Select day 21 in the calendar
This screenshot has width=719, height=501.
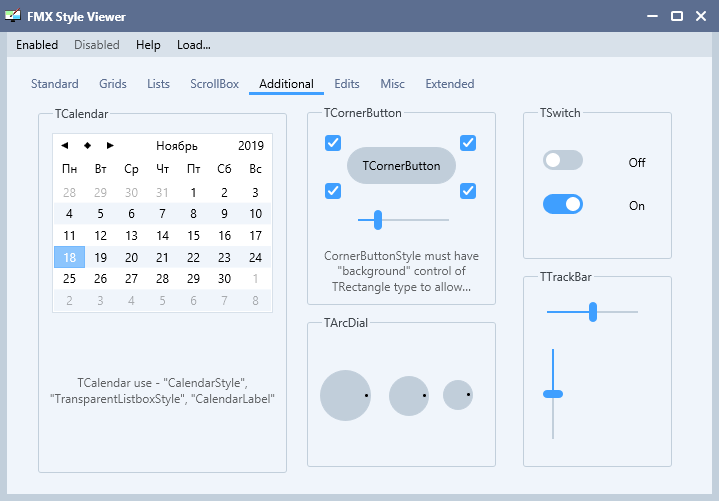[x=162, y=257]
